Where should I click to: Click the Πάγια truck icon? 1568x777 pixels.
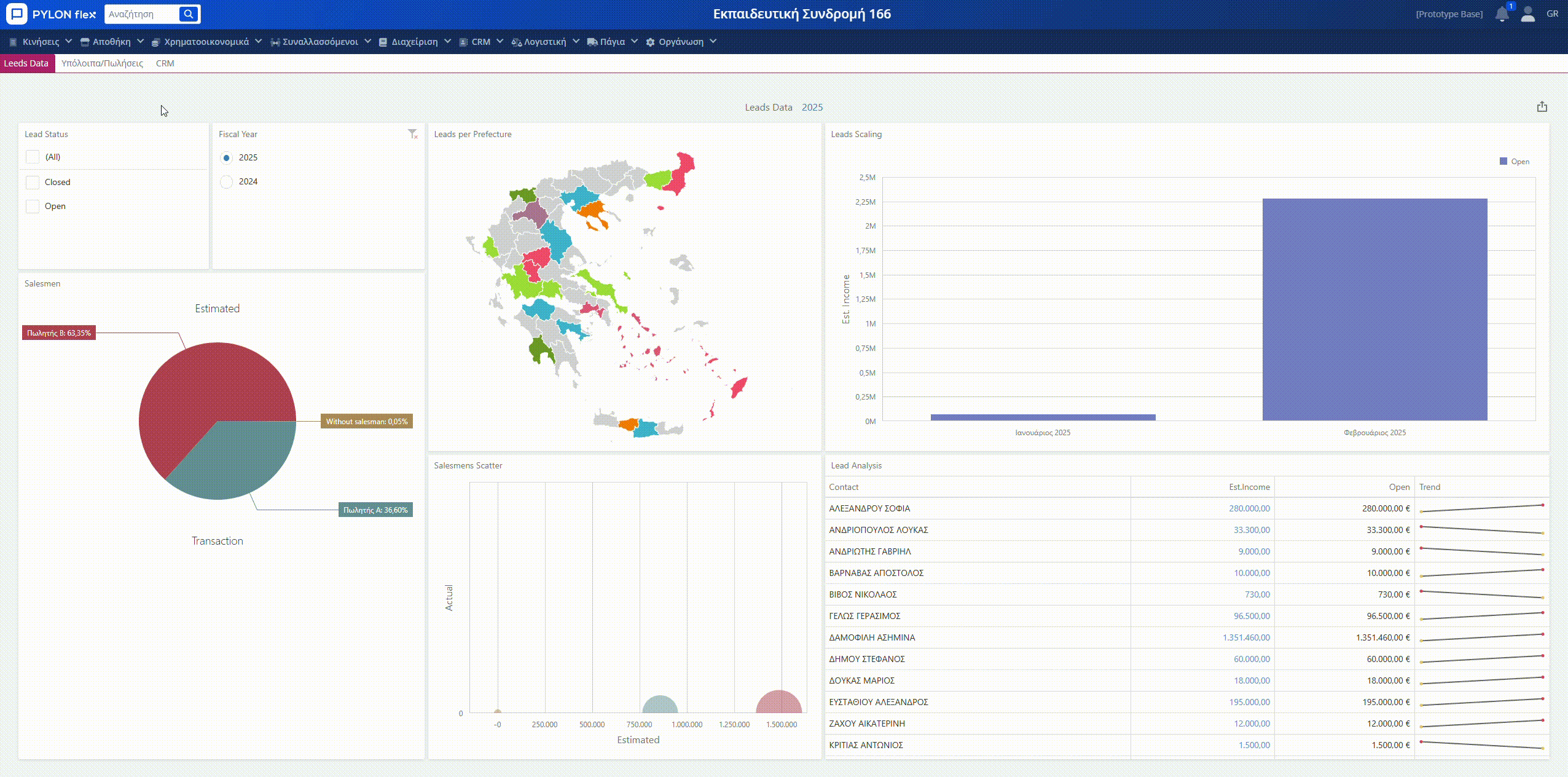point(592,42)
